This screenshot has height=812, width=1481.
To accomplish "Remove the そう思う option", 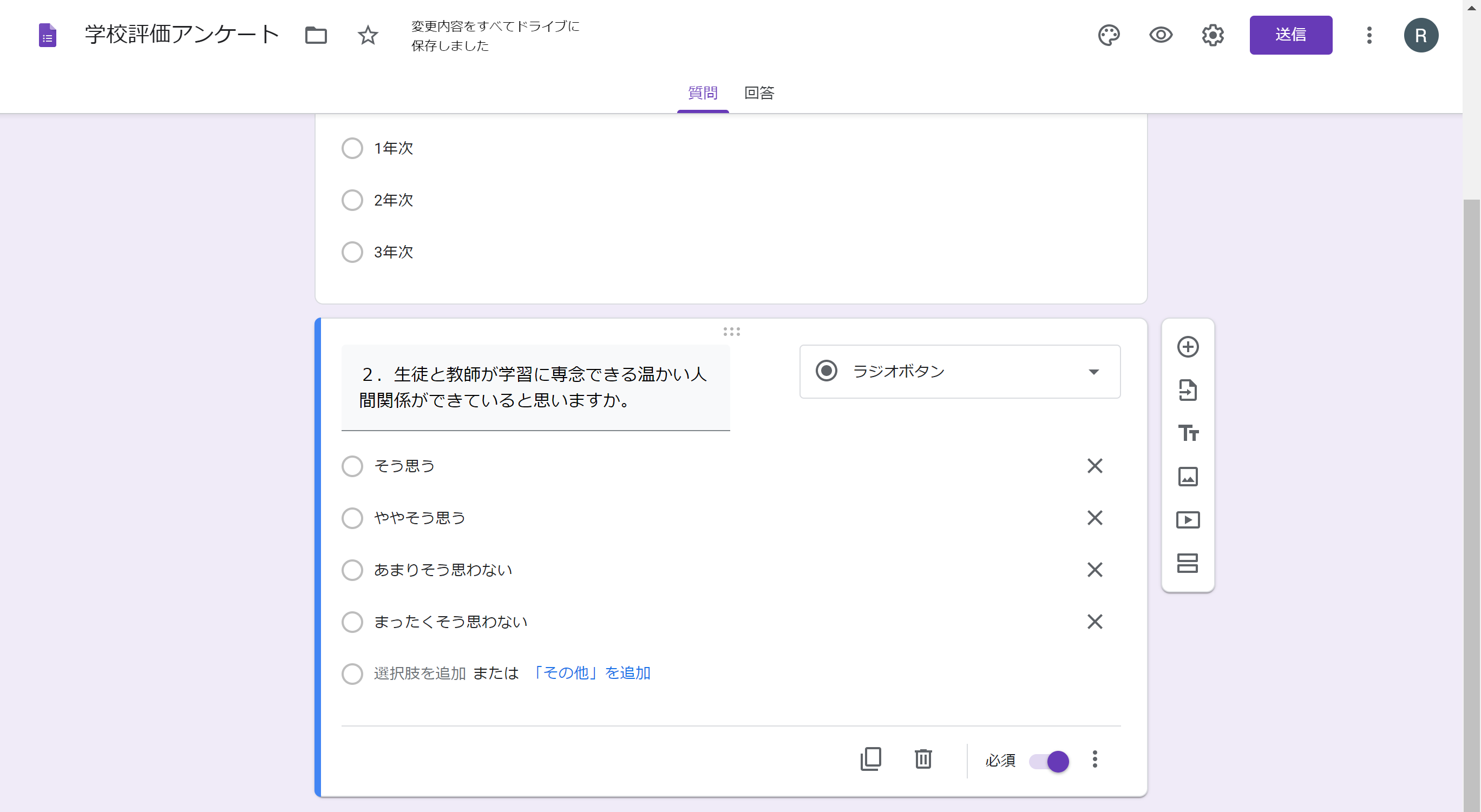I will tap(1095, 466).
